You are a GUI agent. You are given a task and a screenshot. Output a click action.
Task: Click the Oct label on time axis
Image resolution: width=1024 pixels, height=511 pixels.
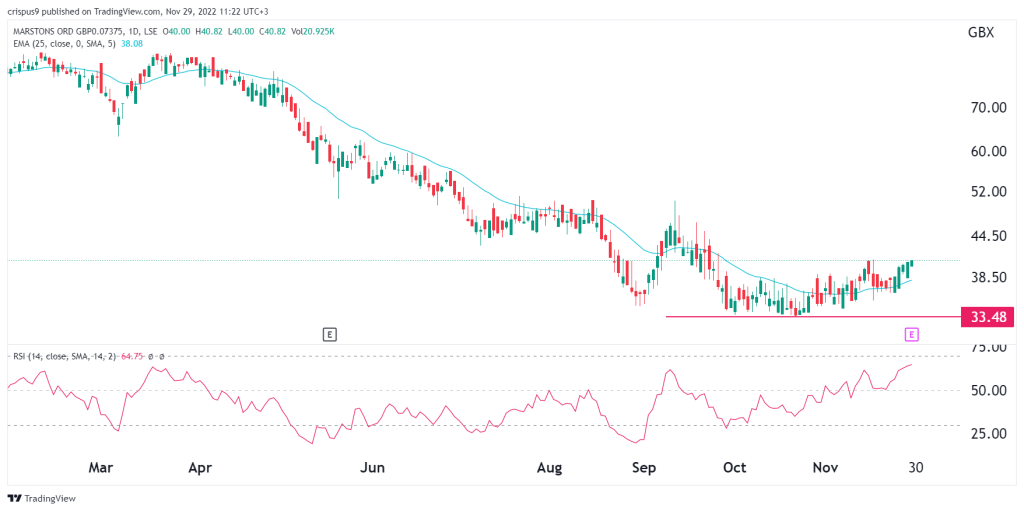[x=735, y=468]
